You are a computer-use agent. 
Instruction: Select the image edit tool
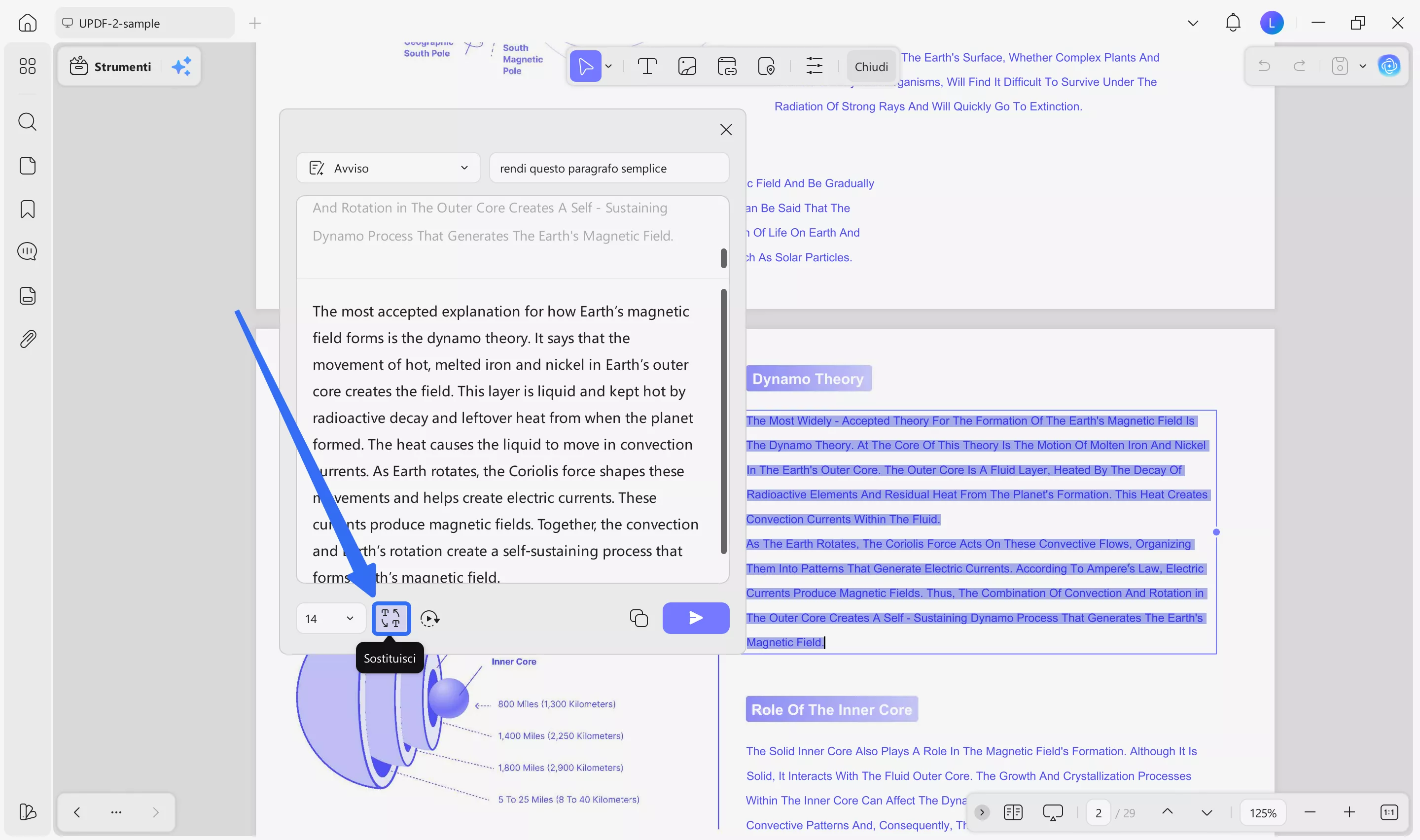point(686,66)
